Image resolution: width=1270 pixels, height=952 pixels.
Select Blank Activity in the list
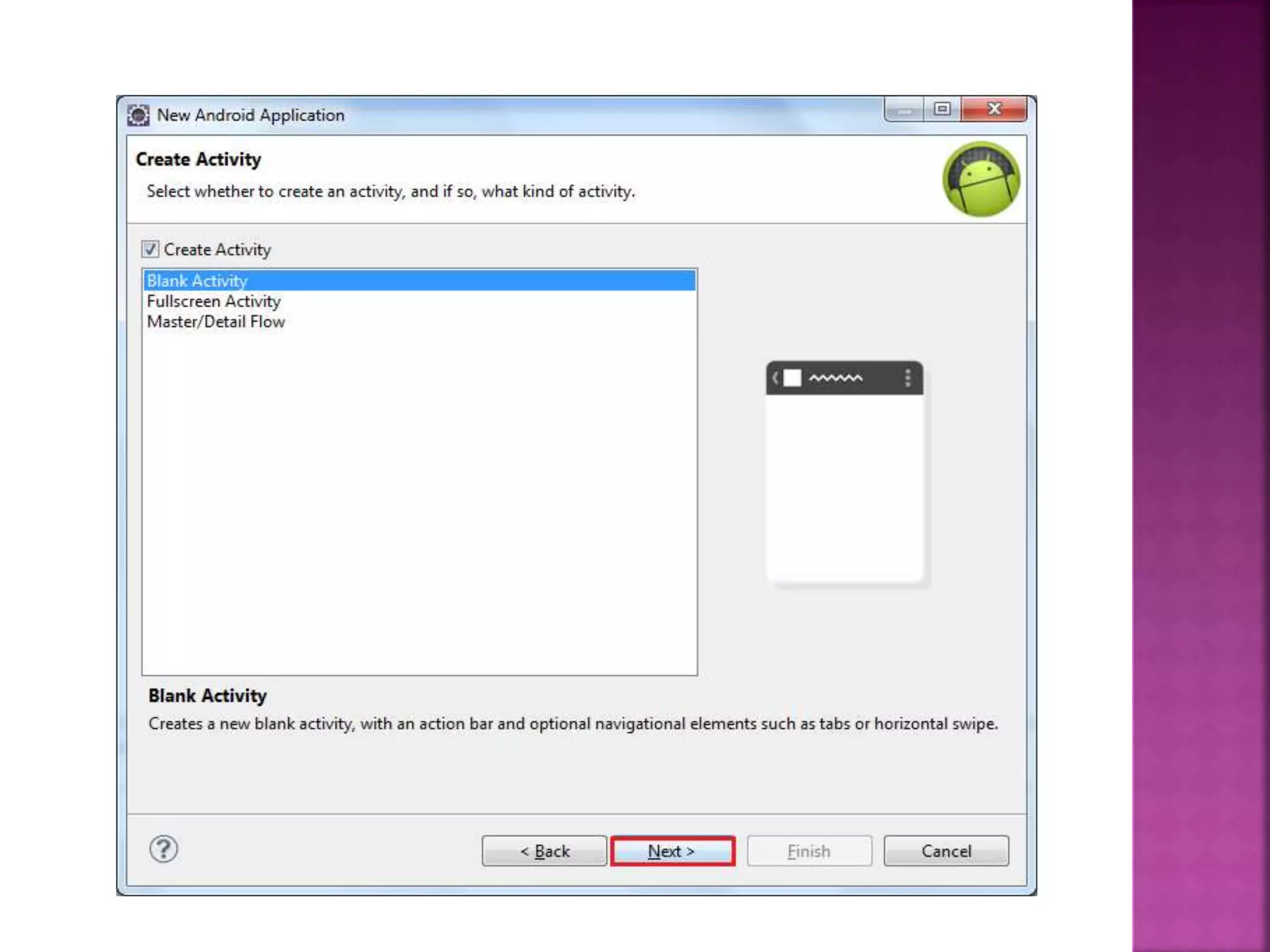[x=419, y=281]
